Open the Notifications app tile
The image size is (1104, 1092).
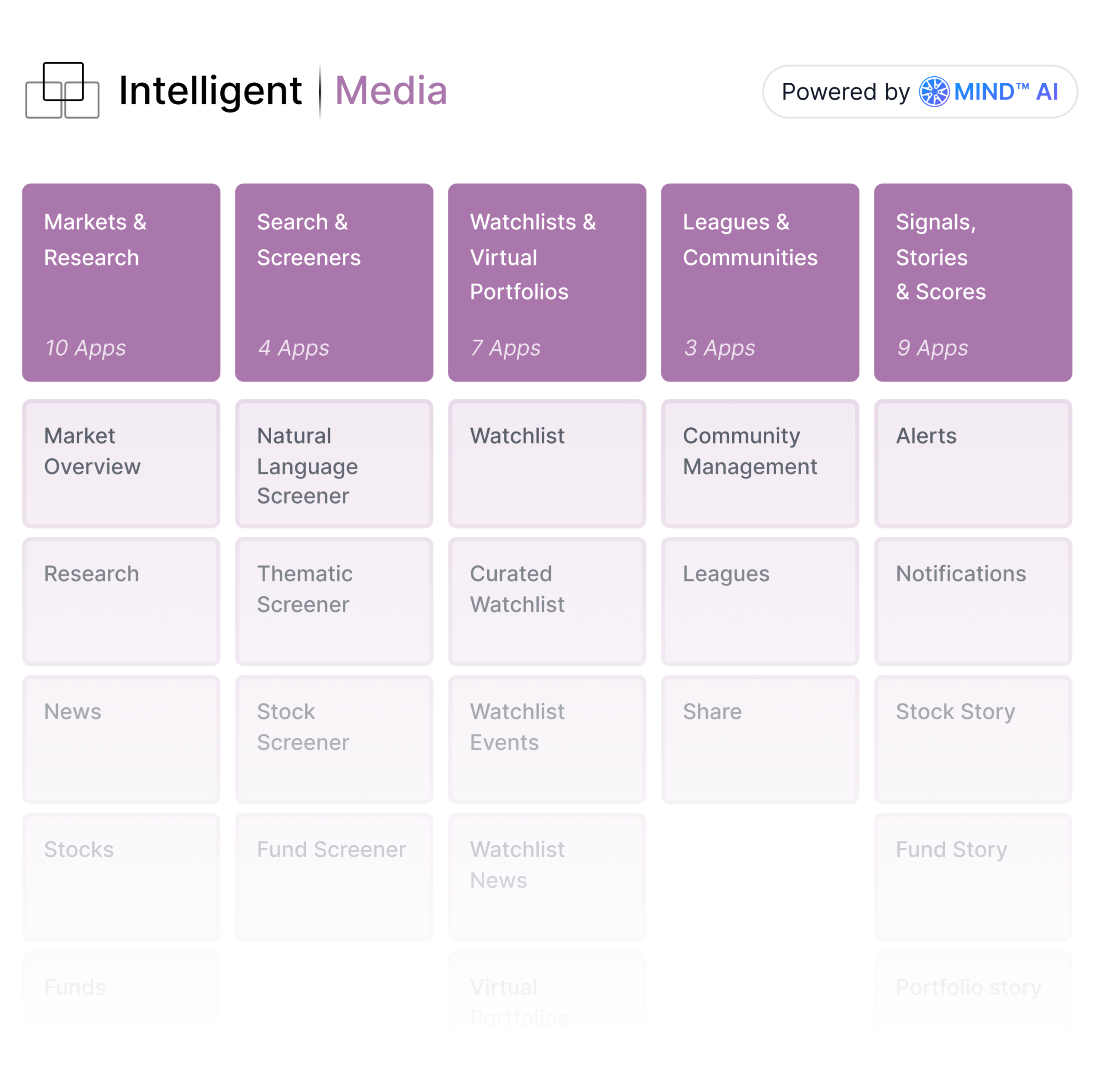click(972, 601)
